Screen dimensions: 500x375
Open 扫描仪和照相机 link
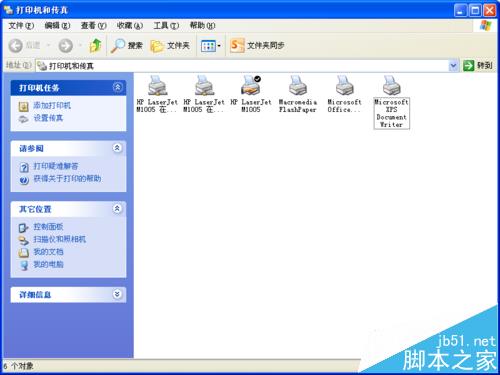click(60, 239)
